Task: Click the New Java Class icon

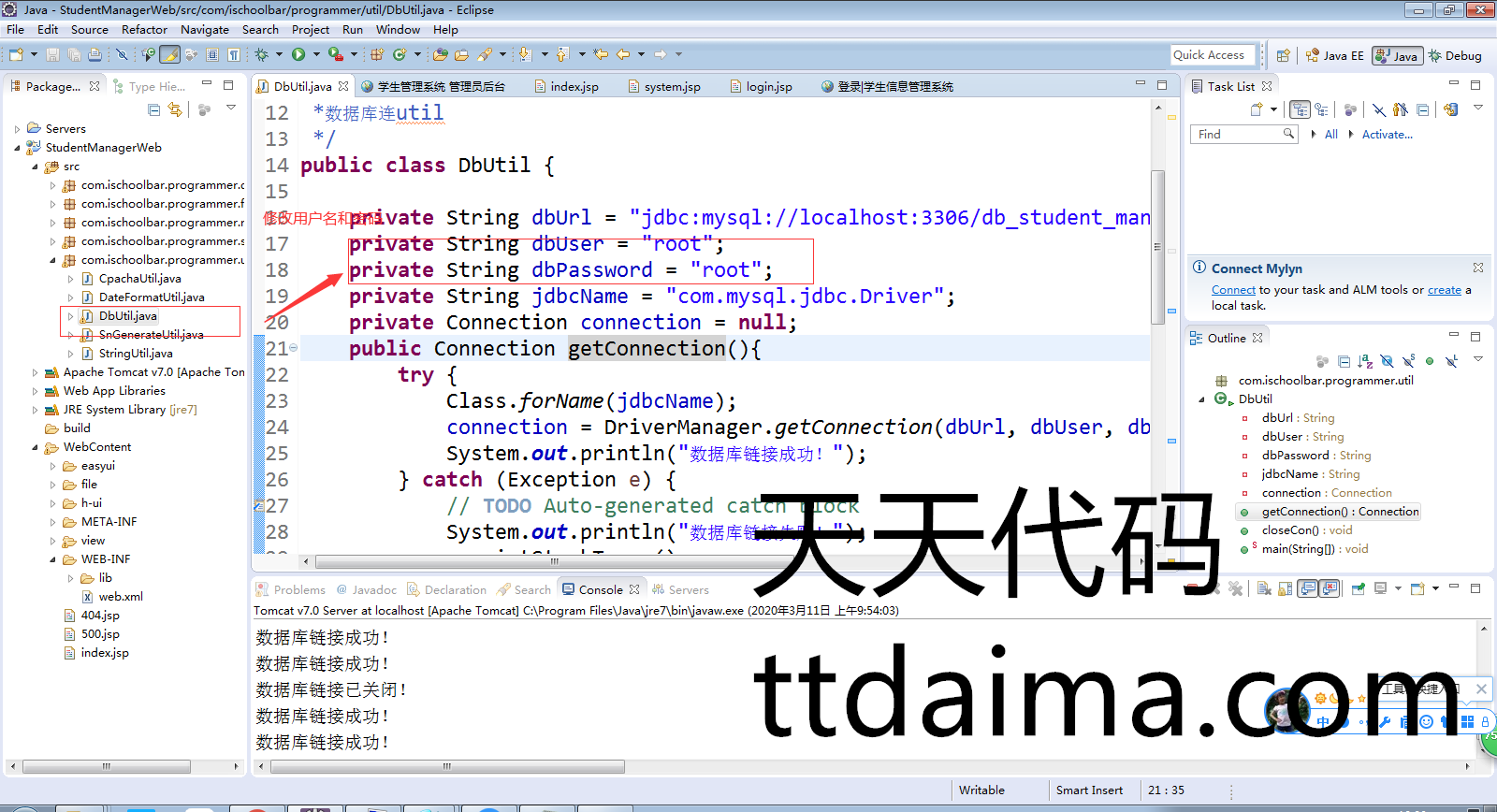Action: [400, 55]
